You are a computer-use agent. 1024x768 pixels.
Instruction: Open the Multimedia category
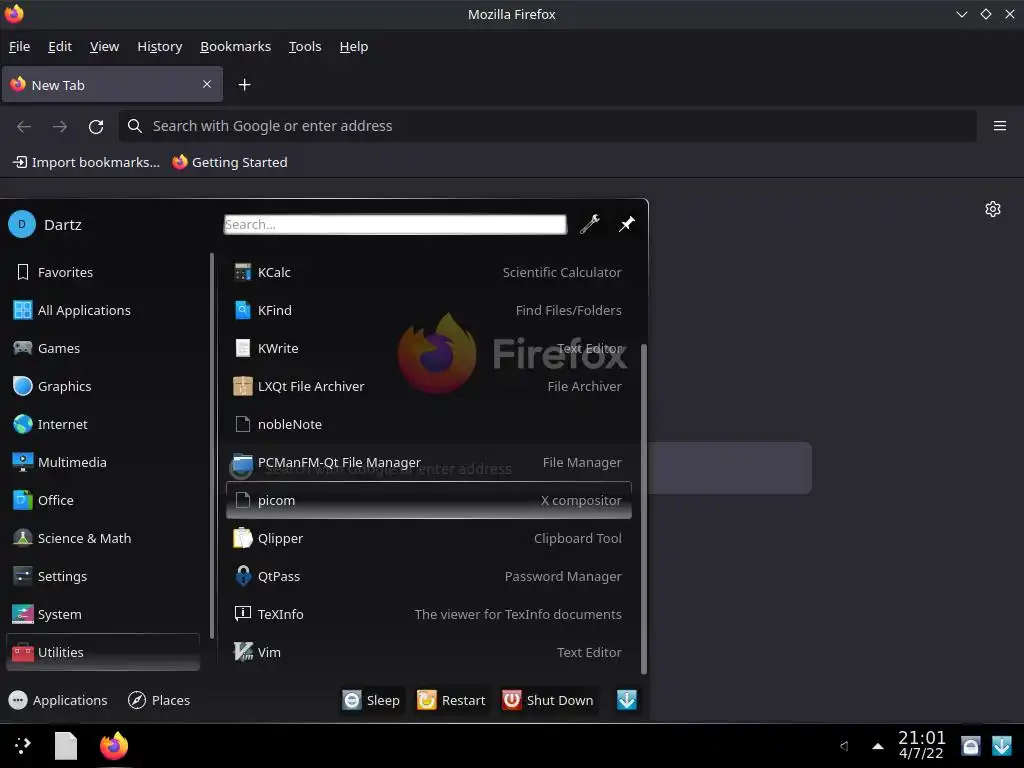[103, 462]
